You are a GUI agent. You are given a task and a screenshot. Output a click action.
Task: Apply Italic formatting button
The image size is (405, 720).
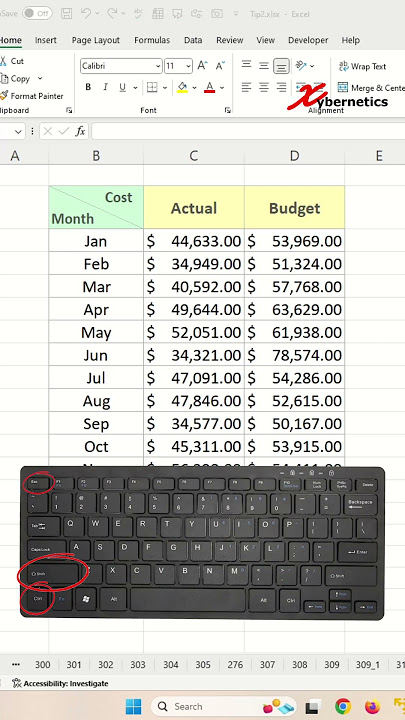click(x=105, y=87)
